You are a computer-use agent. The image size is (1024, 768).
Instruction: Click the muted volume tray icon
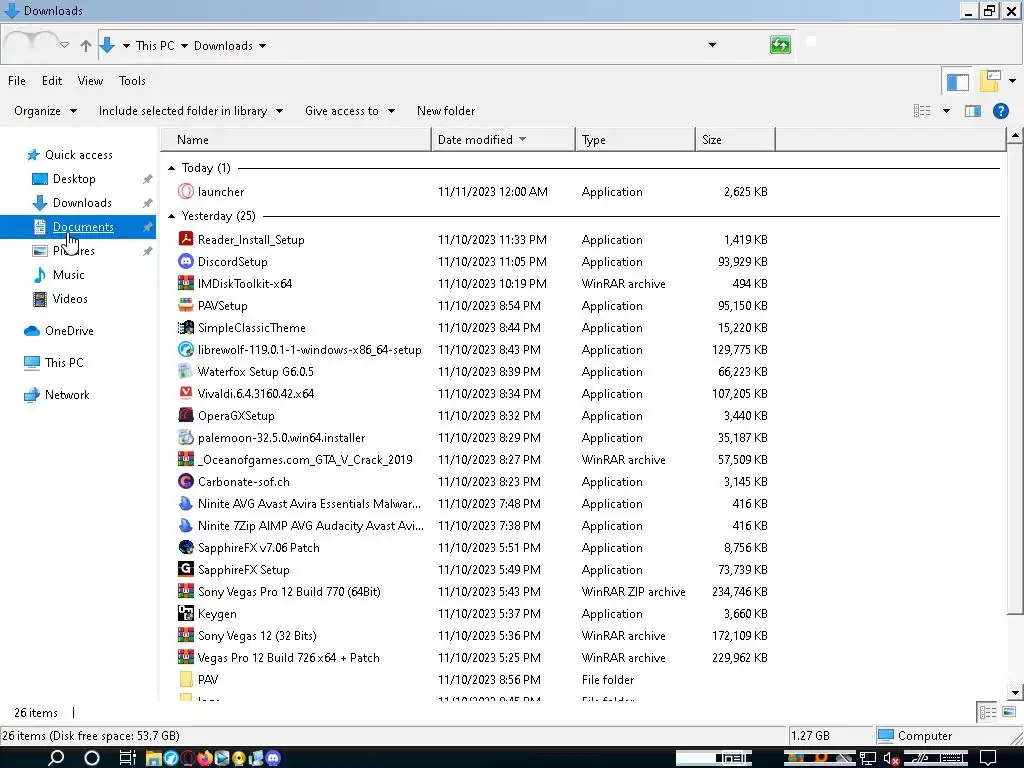[891, 758]
